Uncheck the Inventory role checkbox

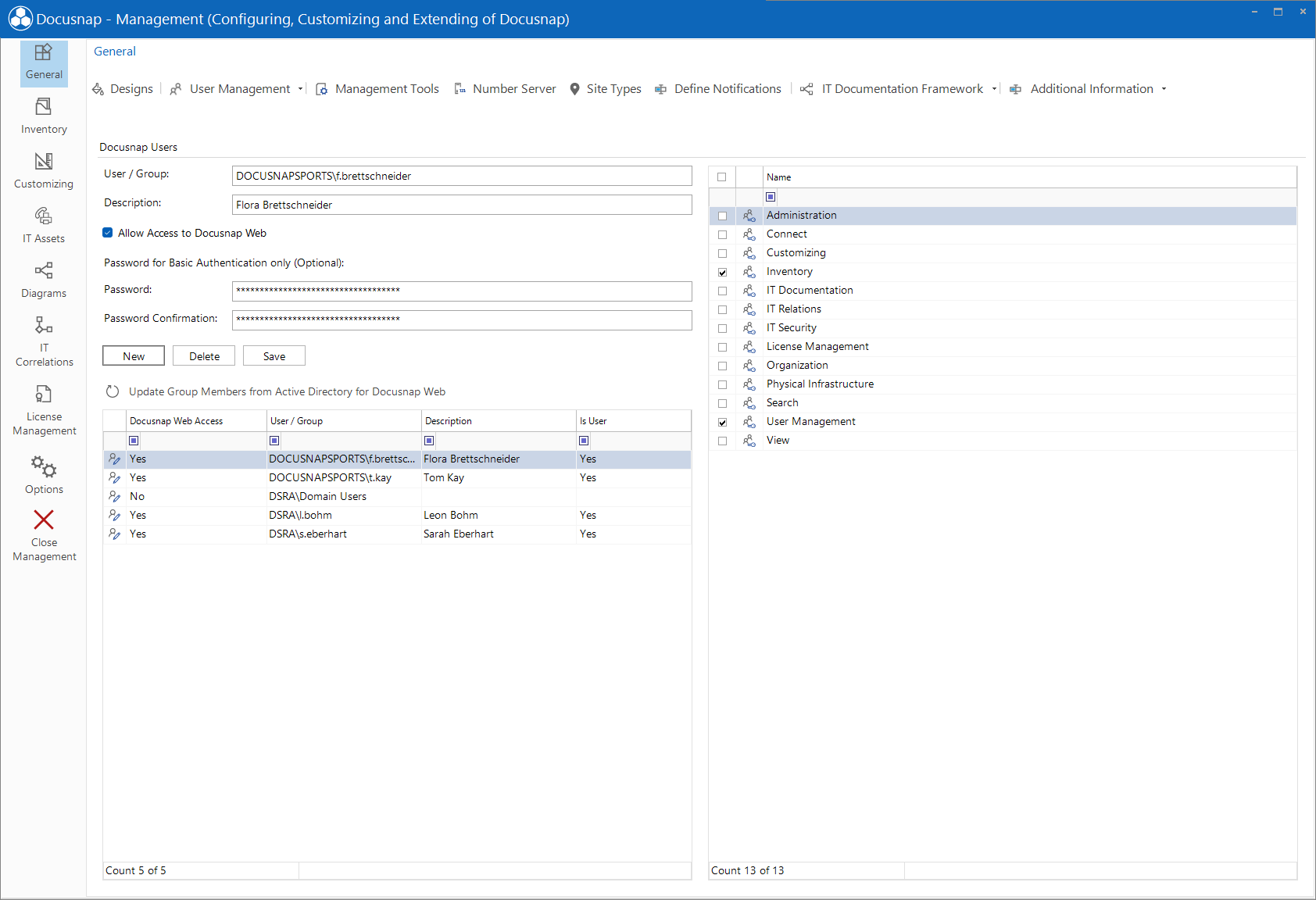coord(722,272)
